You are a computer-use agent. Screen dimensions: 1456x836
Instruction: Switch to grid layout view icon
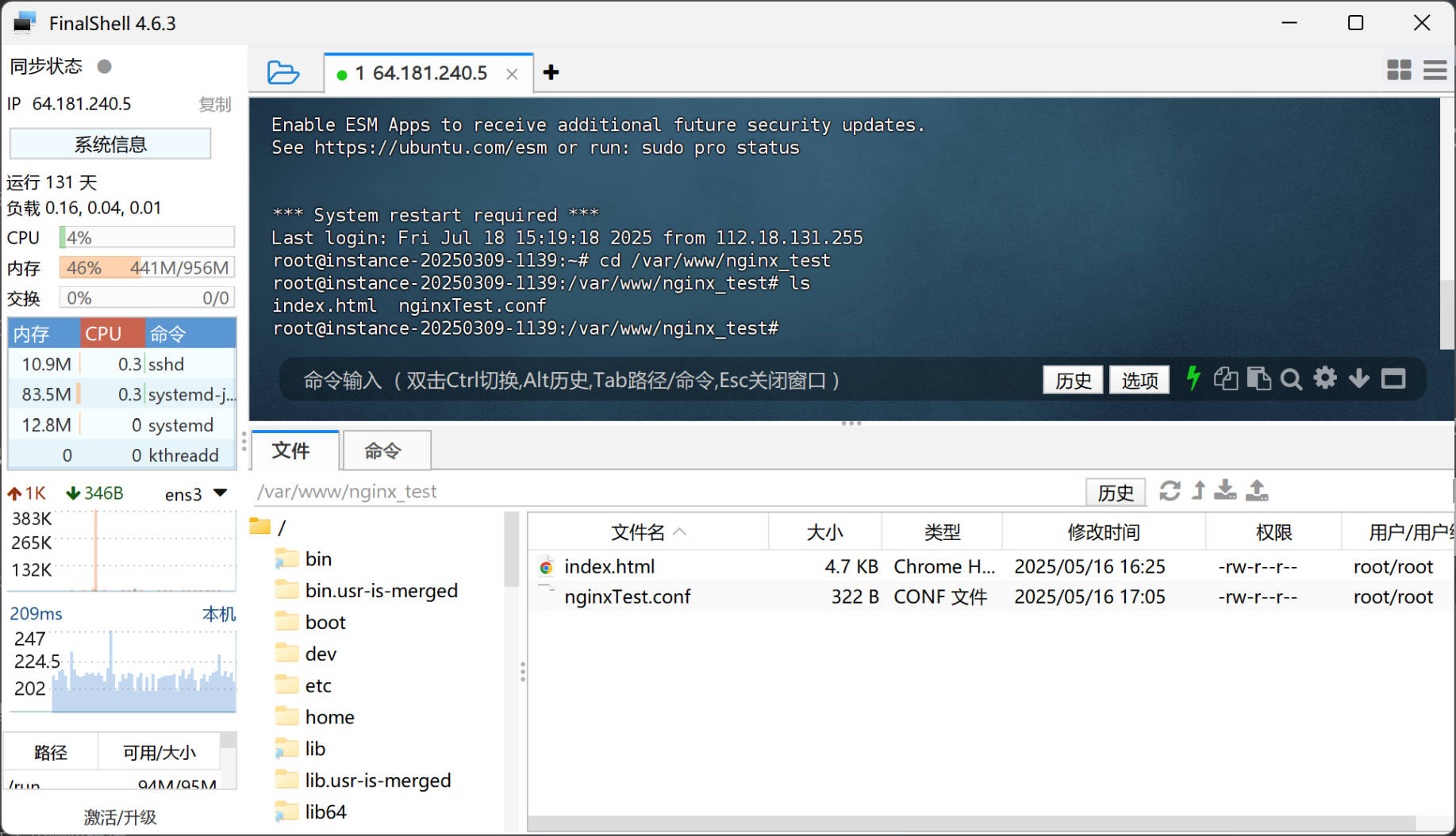tap(1399, 71)
